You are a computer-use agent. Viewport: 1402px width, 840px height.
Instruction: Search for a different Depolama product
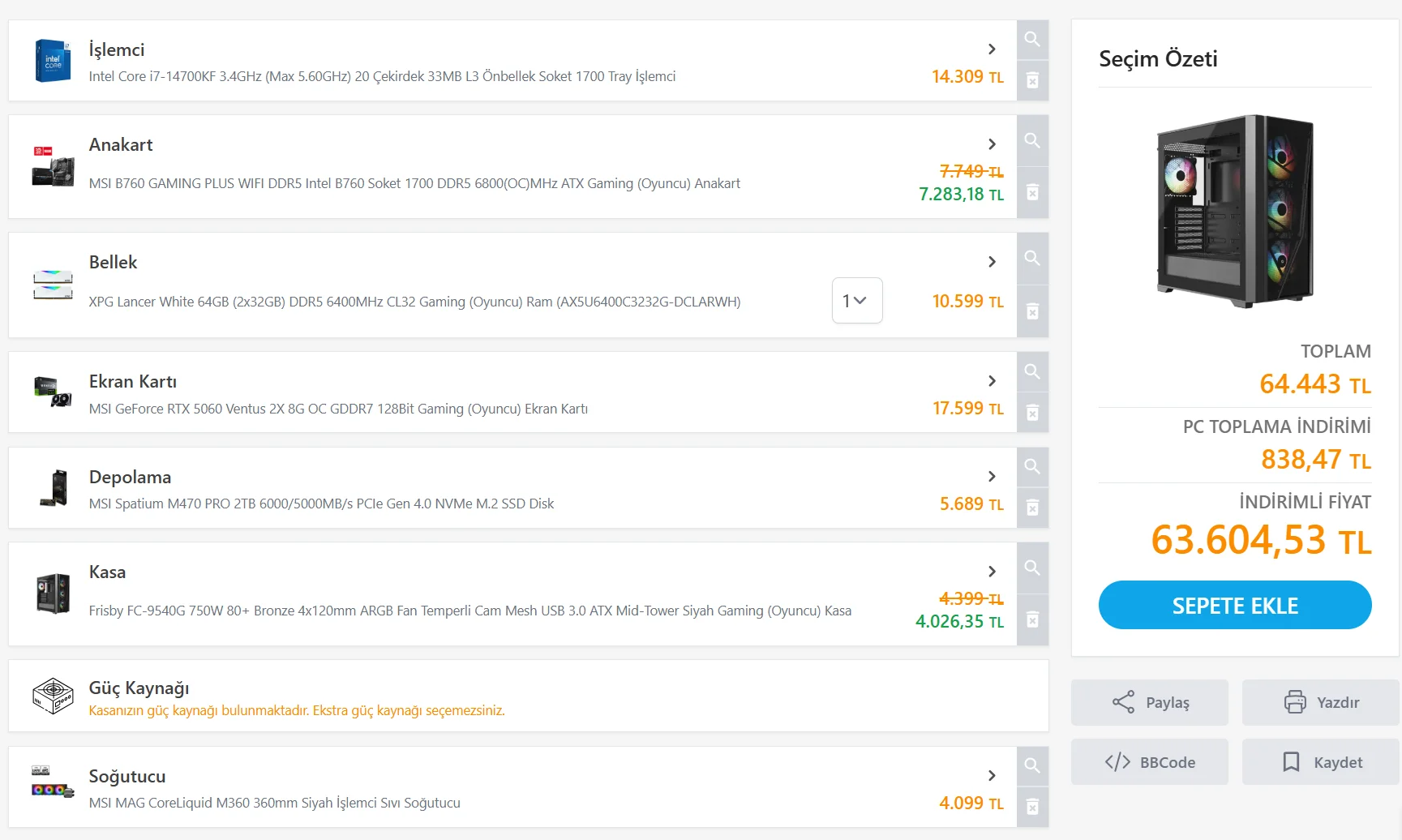[x=1032, y=467]
